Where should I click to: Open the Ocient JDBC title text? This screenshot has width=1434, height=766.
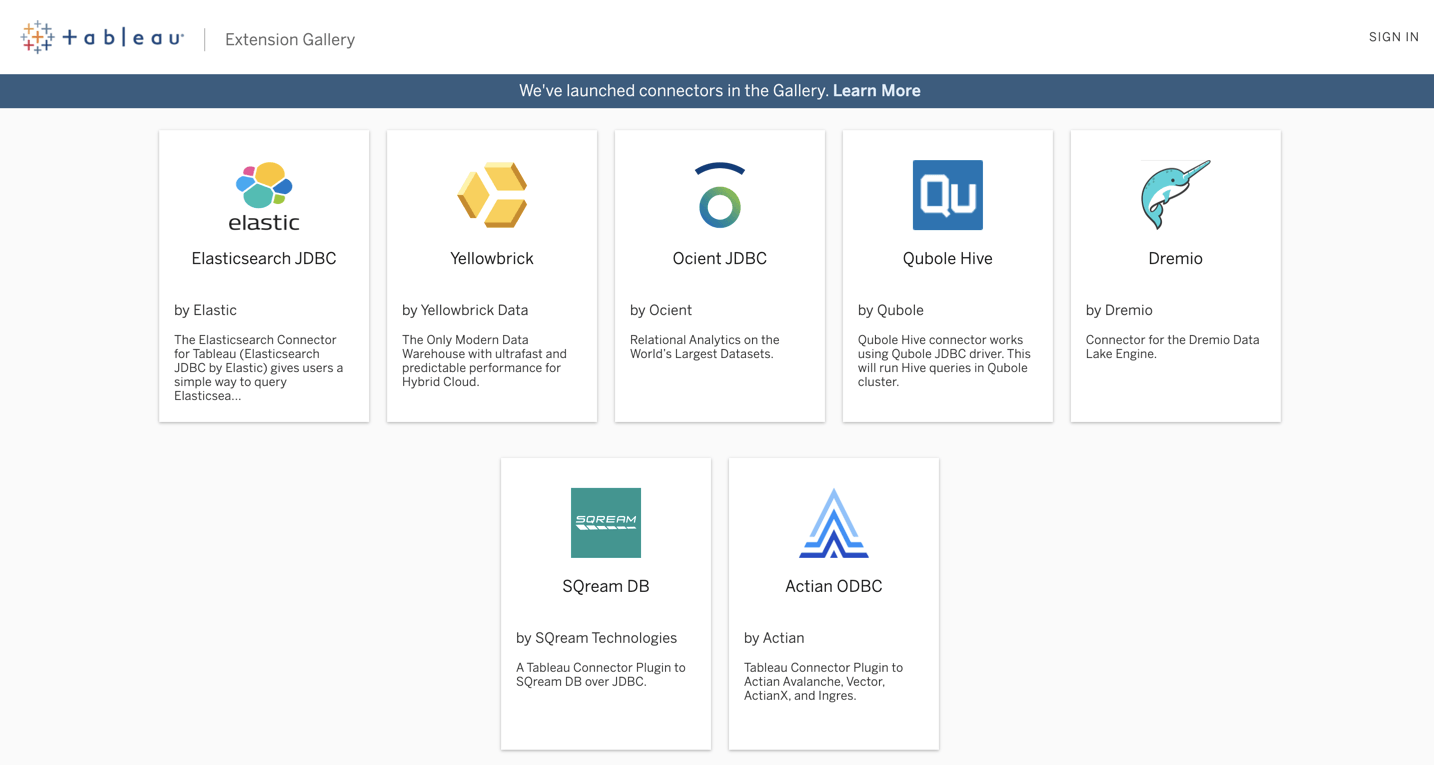(x=720, y=258)
